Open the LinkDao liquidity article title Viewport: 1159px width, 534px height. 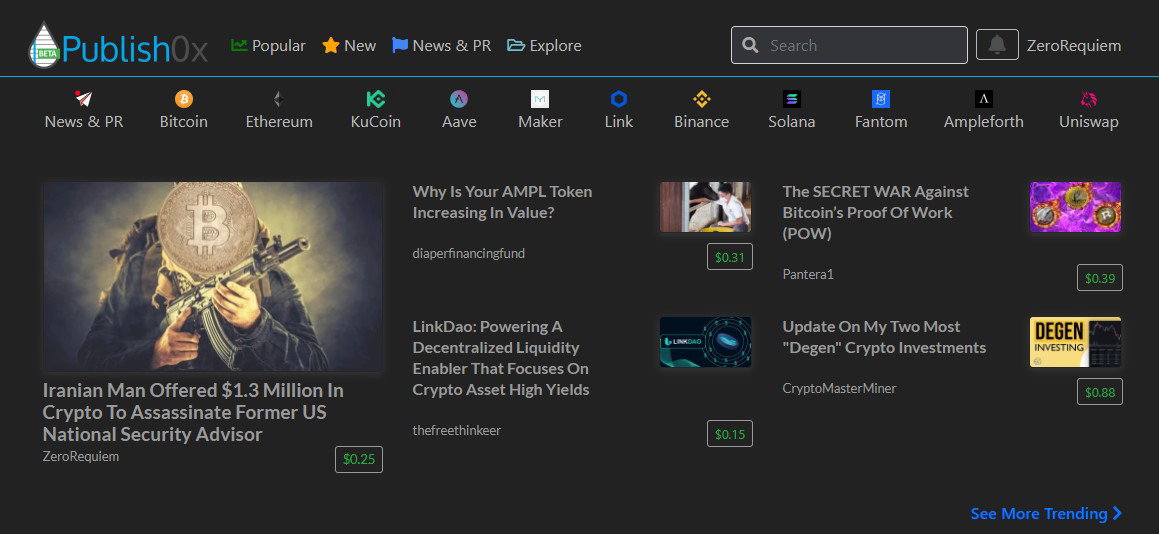(x=500, y=358)
